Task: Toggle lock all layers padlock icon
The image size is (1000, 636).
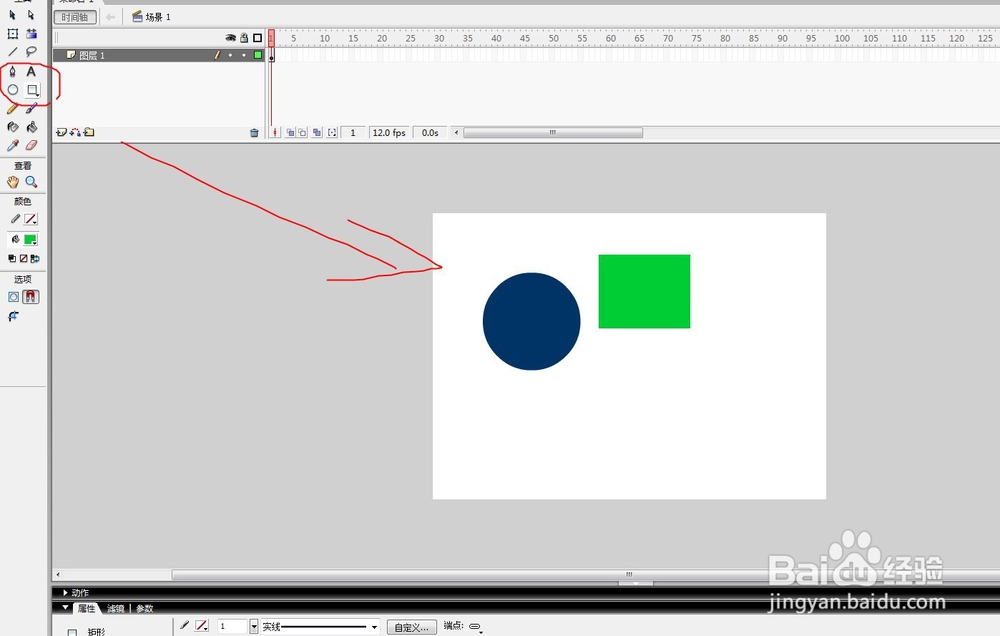Action: click(244, 38)
